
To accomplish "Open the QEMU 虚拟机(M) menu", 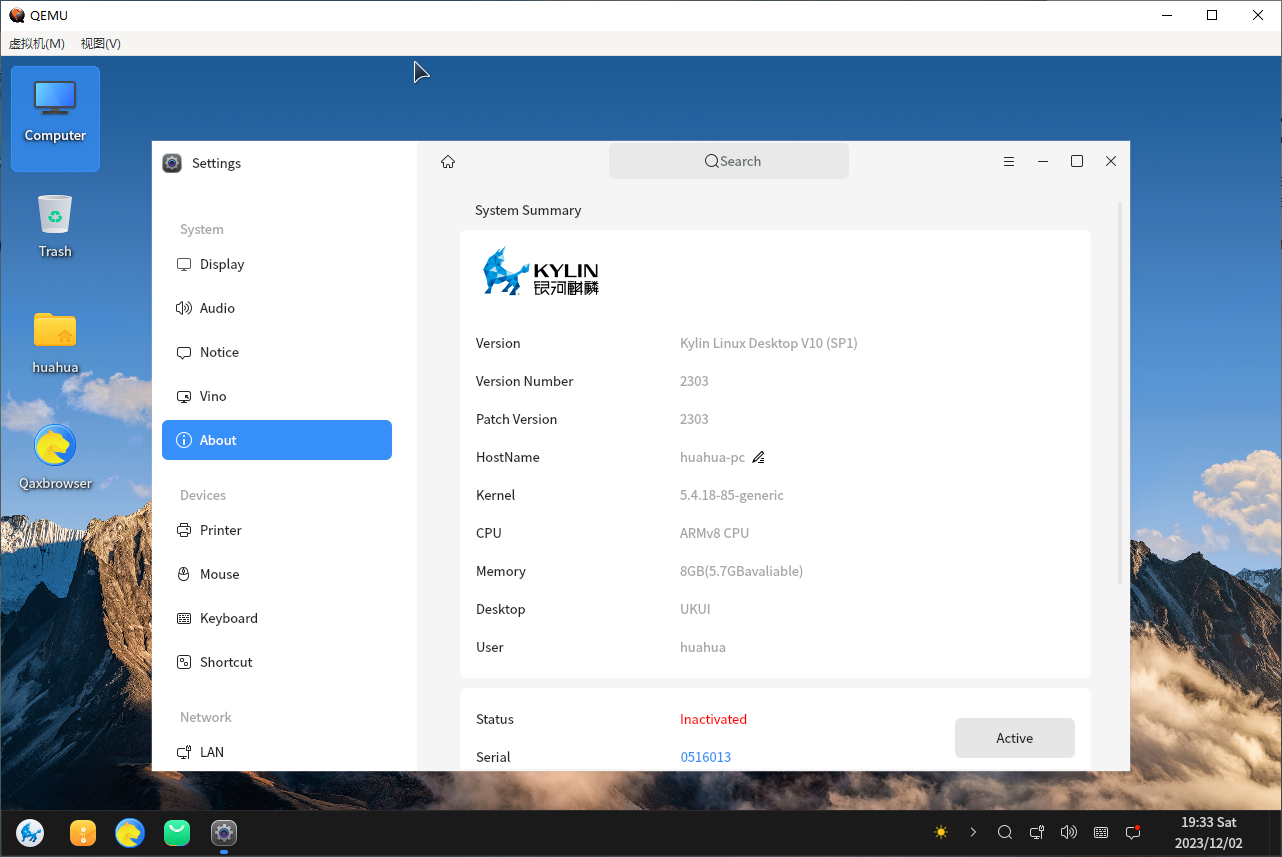I will [x=37, y=44].
